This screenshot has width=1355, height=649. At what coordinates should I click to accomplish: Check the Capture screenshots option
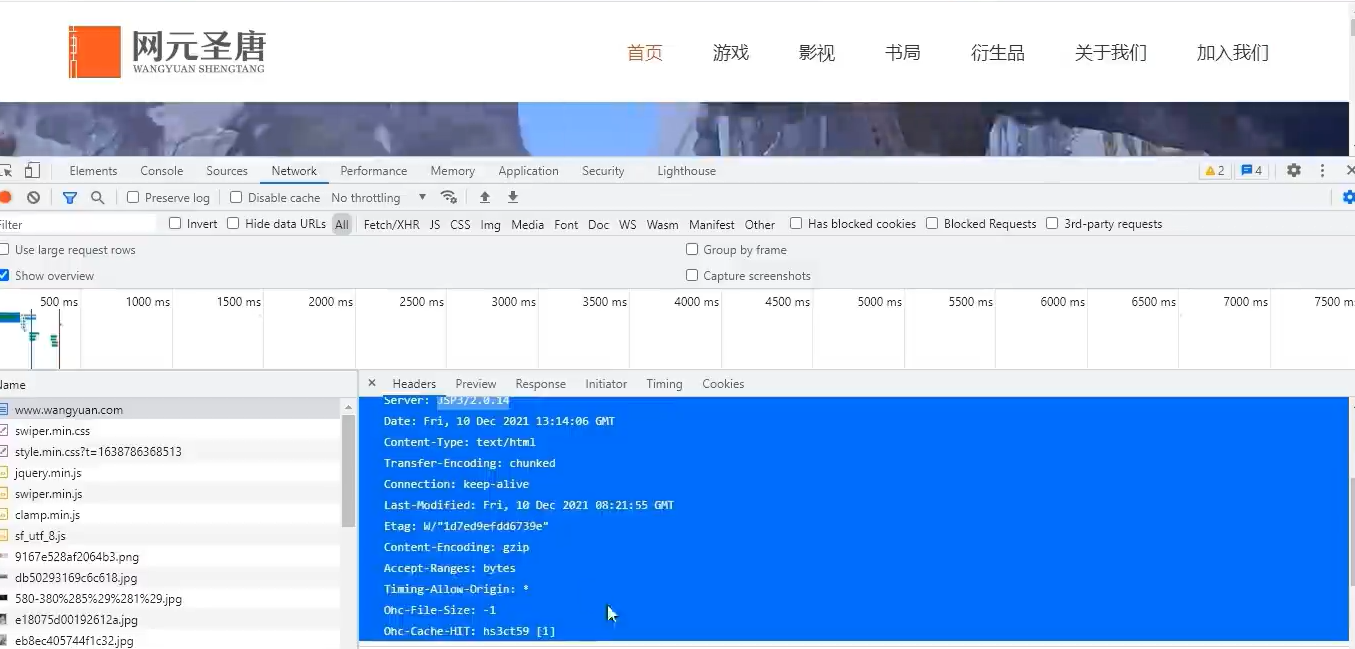coord(692,276)
